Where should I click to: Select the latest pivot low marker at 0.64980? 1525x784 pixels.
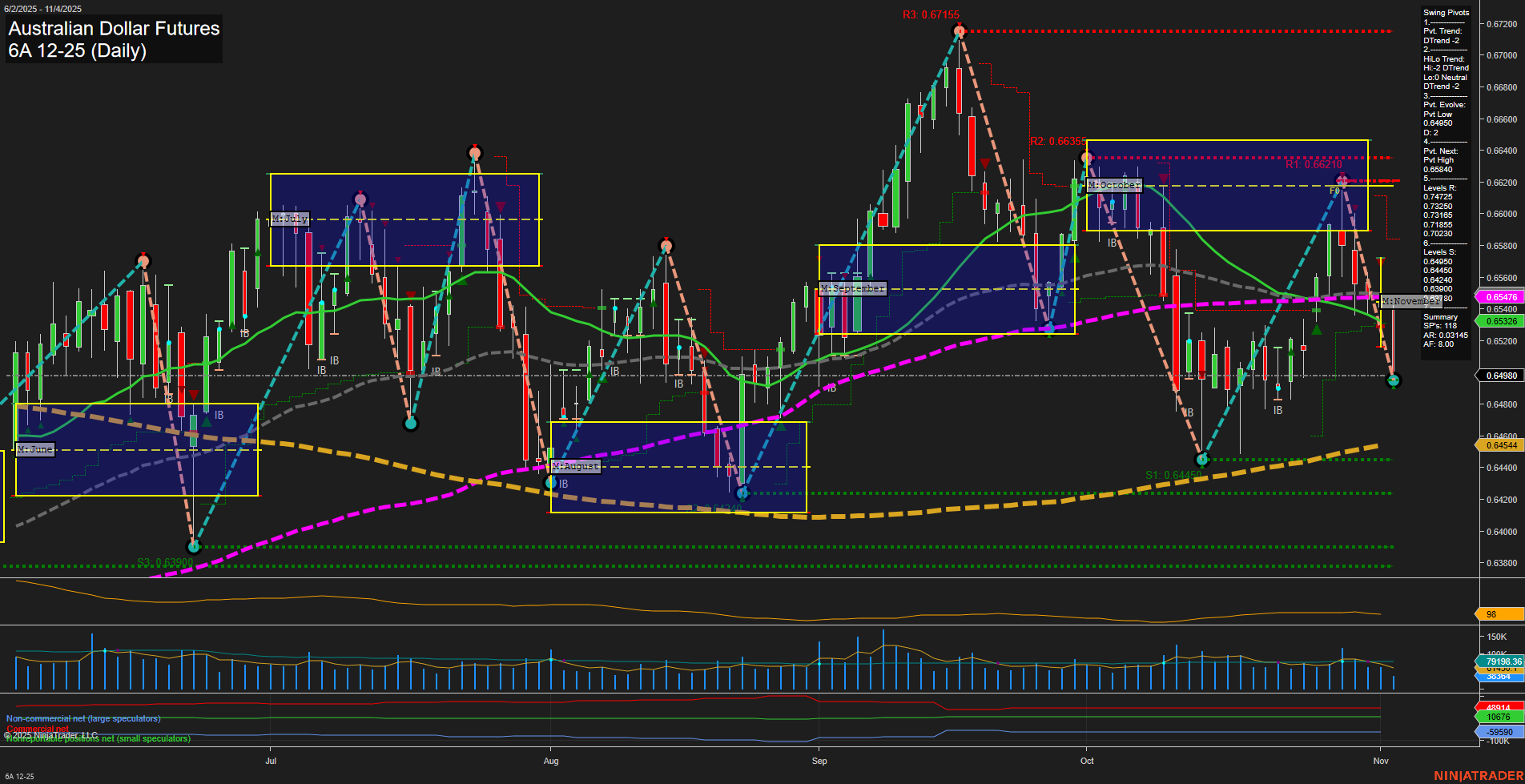pos(1393,380)
